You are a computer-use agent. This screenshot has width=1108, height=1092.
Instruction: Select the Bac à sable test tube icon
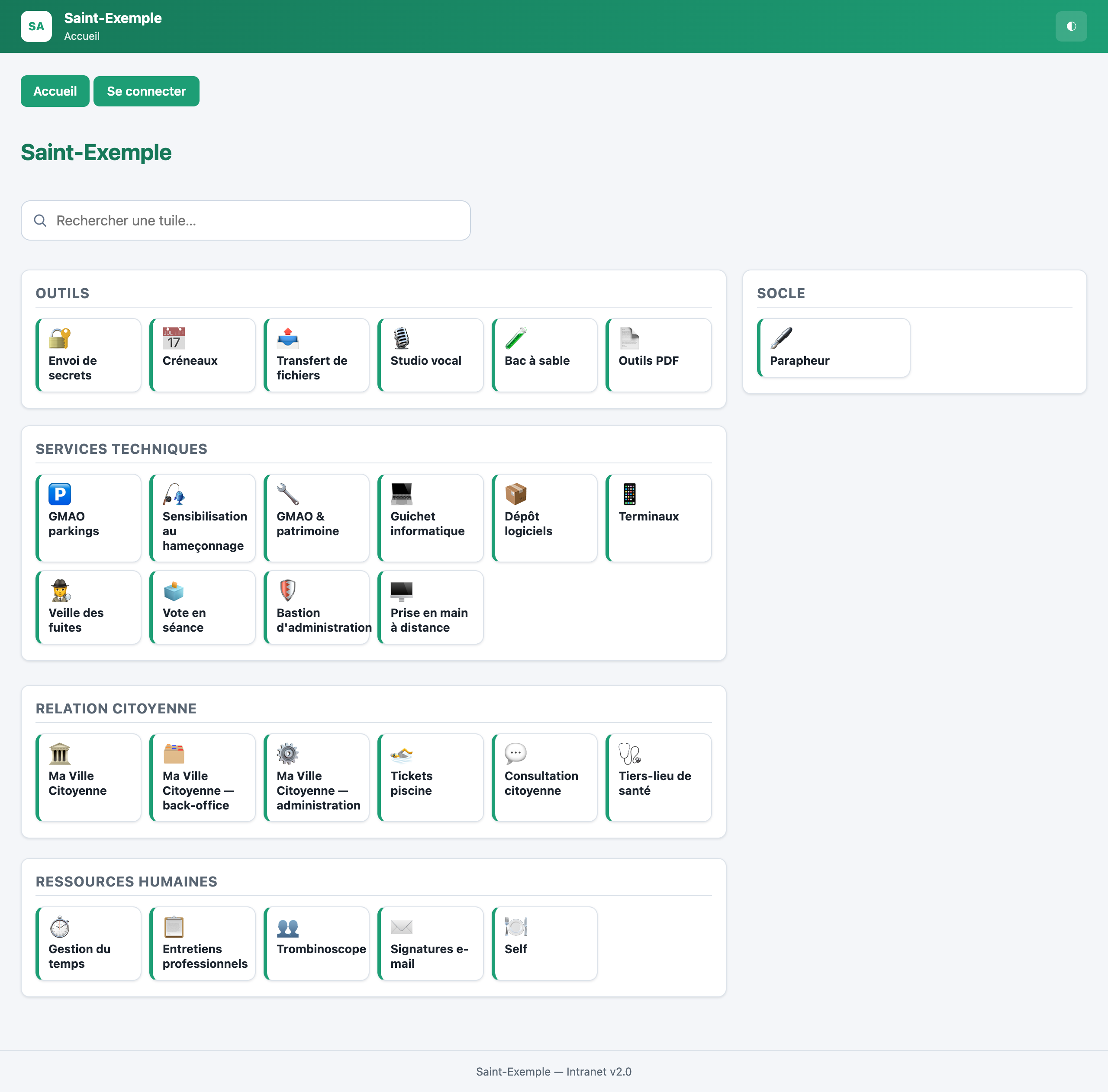(515, 338)
